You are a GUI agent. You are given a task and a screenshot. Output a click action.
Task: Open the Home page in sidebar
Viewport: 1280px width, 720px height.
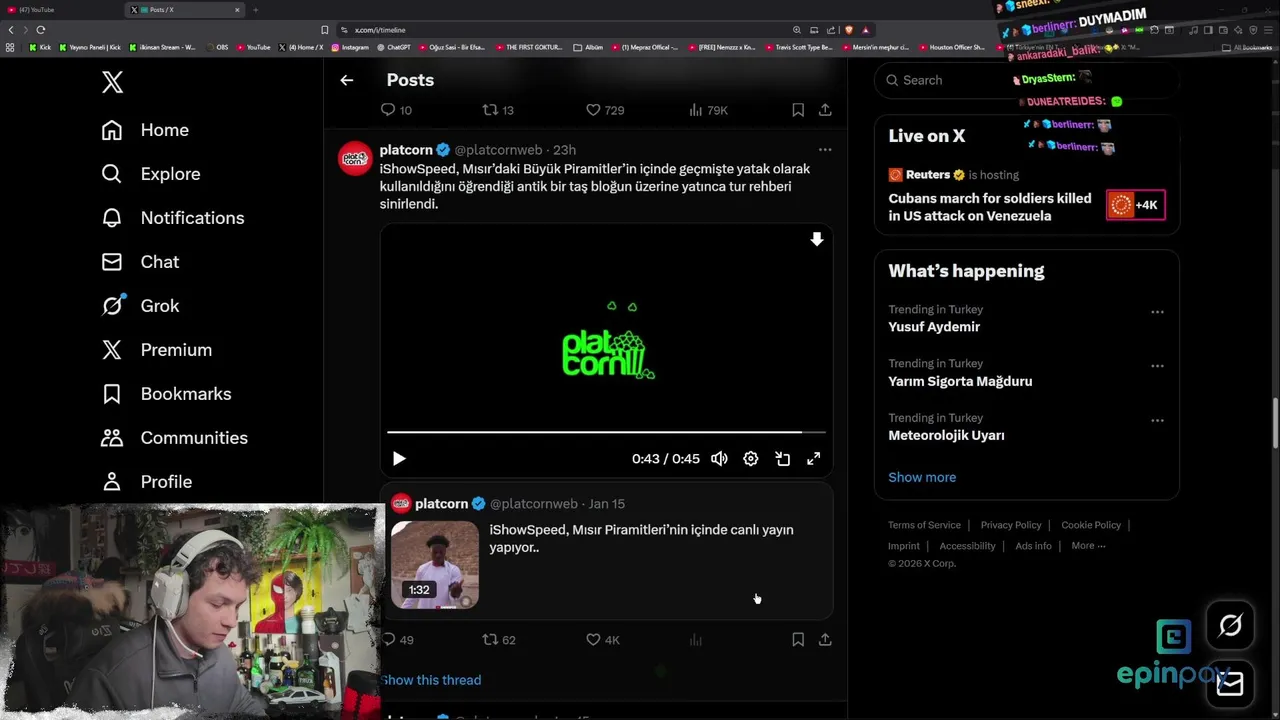pyautogui.click(x=145, y=130)
